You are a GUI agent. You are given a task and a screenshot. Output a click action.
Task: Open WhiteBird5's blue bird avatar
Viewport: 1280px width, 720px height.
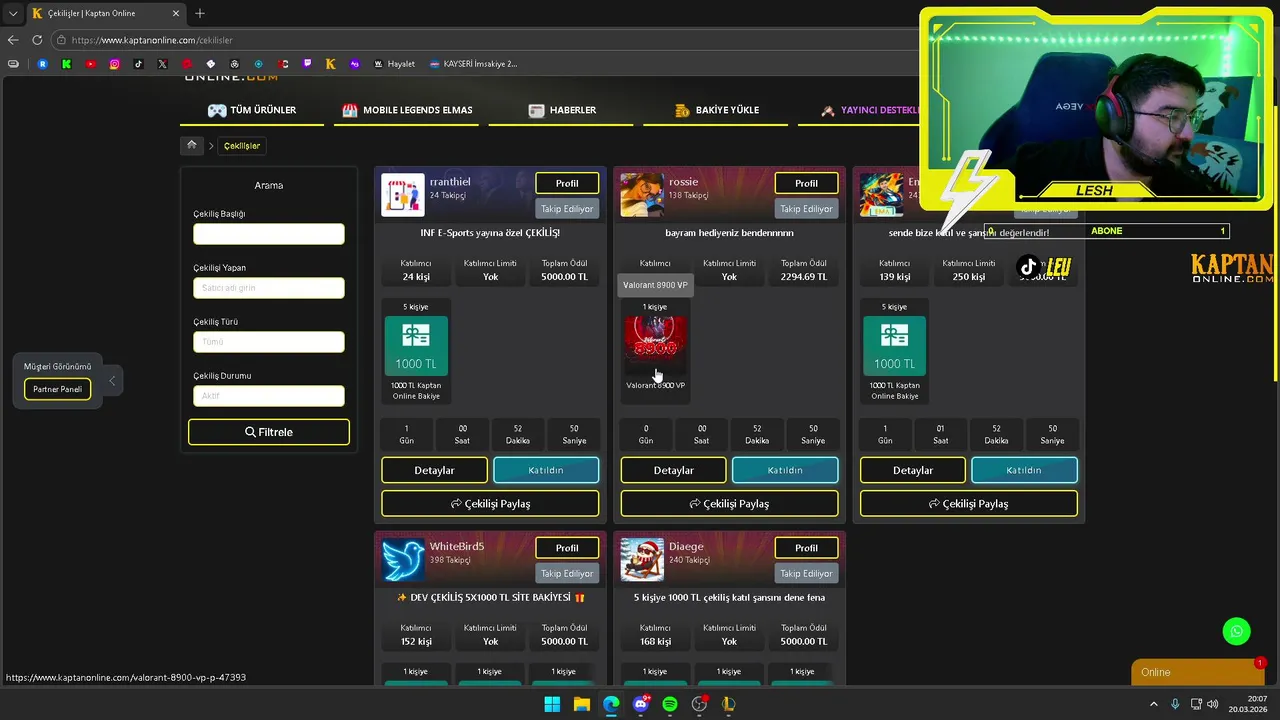402,560
